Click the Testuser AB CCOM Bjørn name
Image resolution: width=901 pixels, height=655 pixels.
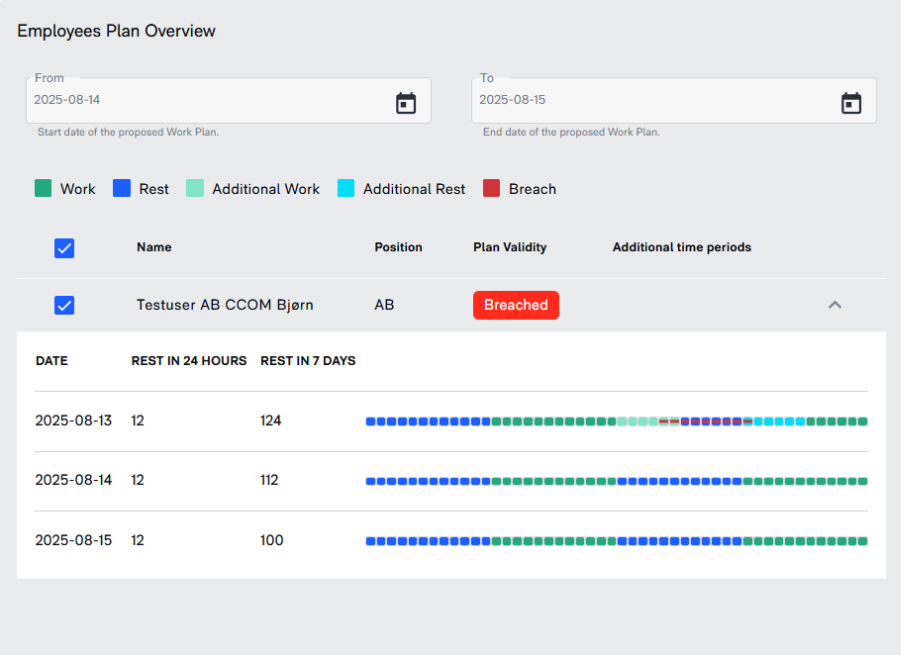225,305
